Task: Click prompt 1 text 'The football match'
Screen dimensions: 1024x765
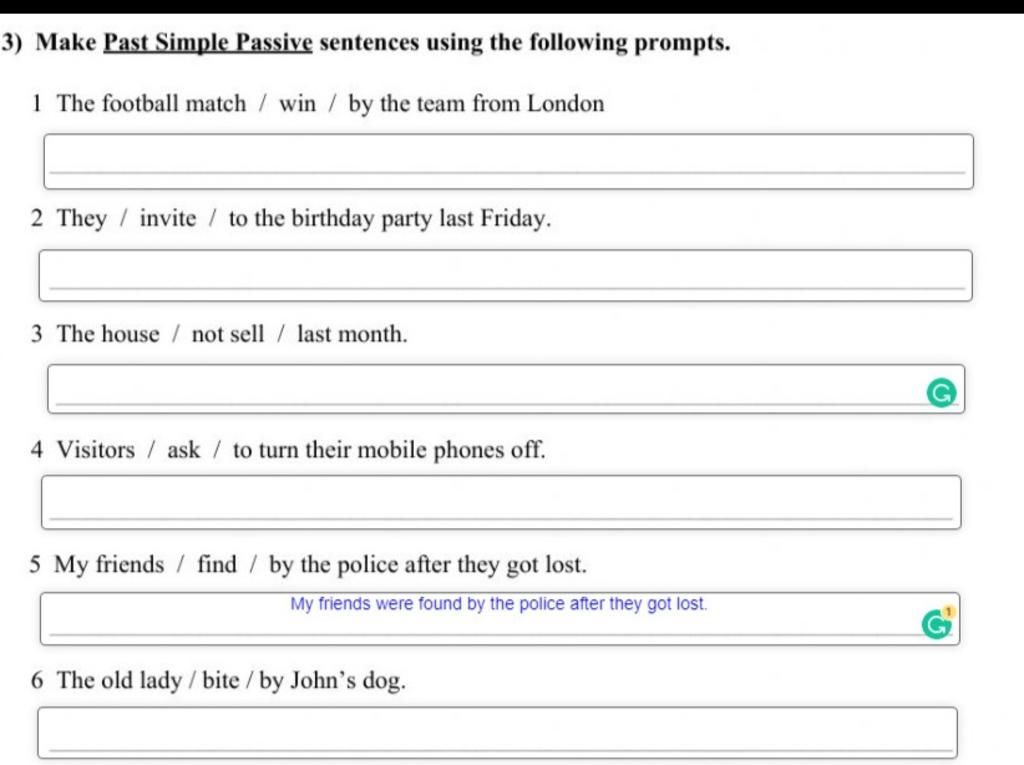Action: [x=152, y=103]
